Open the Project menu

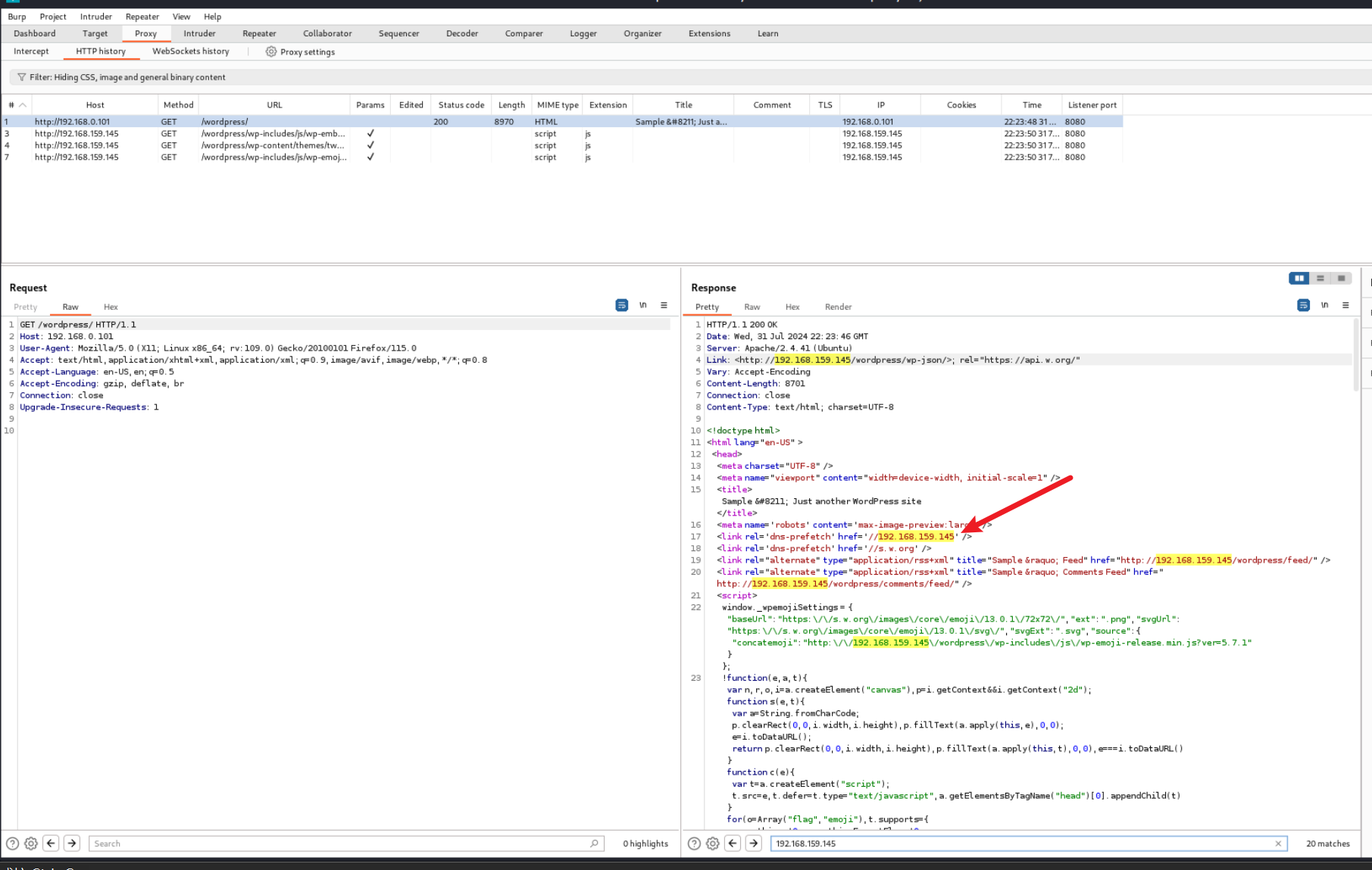pyautogui.click(x=53, y=17)
